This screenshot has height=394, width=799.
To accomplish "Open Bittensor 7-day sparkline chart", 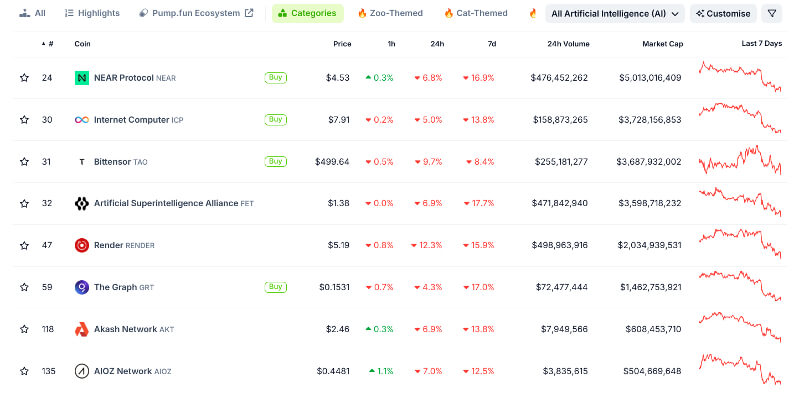I will [x=740, y=161].
